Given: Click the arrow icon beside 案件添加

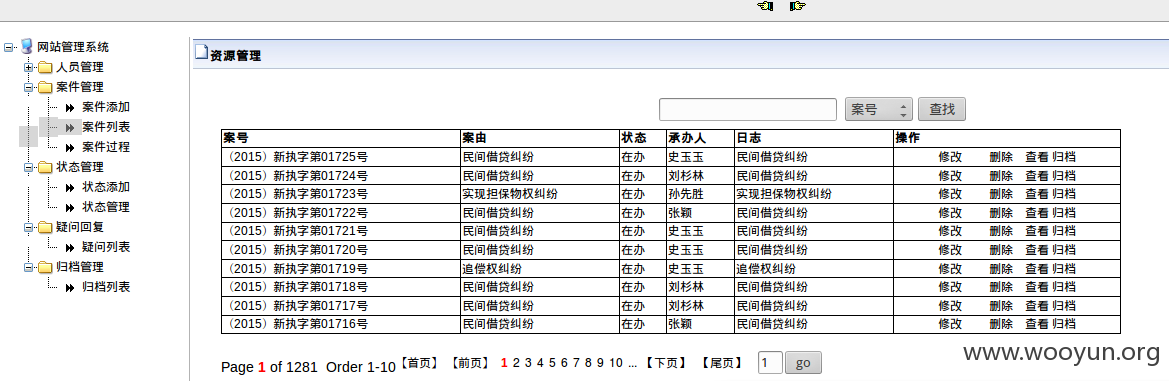Looking at the screenshot, I should [70, 107].
